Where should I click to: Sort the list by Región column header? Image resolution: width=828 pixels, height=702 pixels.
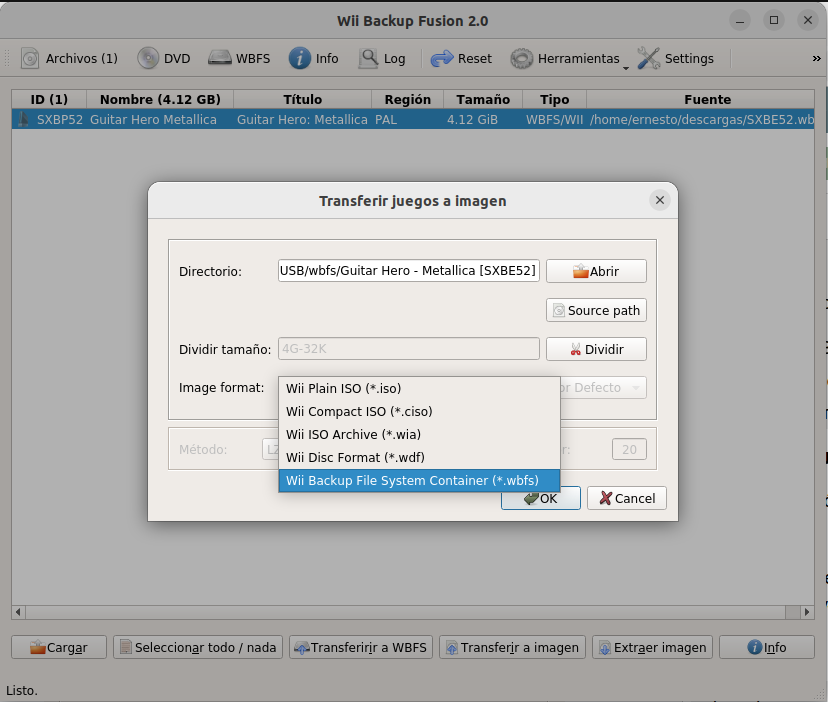click(x=407, y=99)
